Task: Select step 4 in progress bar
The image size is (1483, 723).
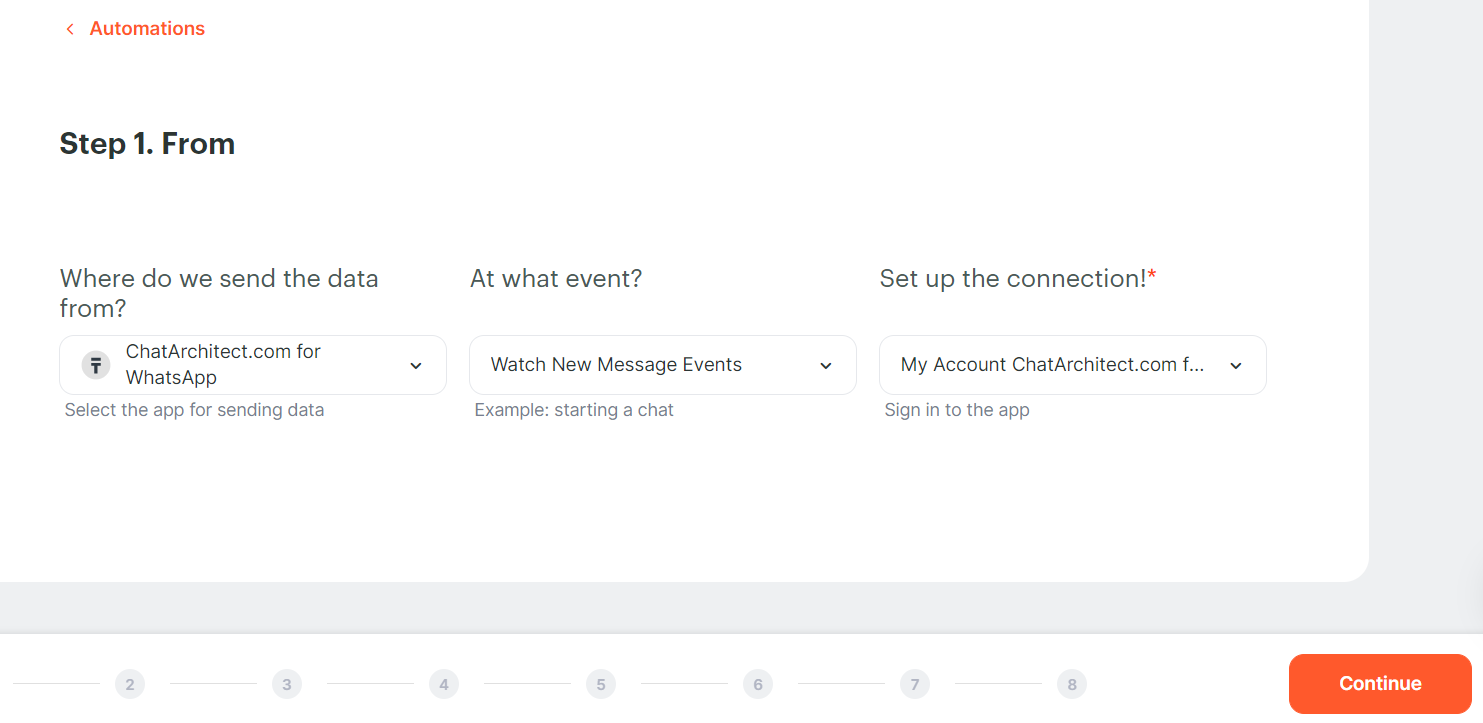Action: click(443, 684)
